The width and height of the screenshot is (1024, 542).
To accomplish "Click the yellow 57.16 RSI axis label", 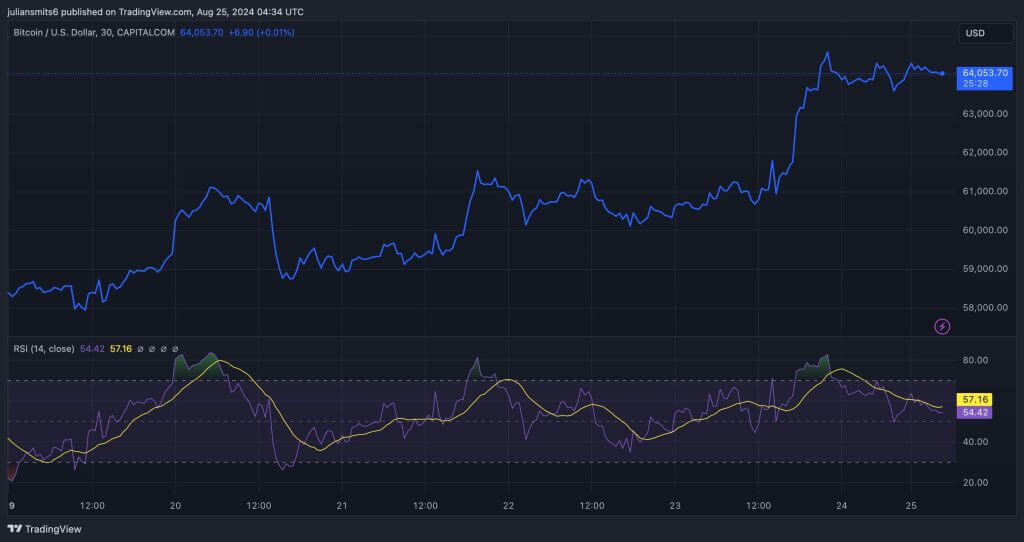I will 975,399.
